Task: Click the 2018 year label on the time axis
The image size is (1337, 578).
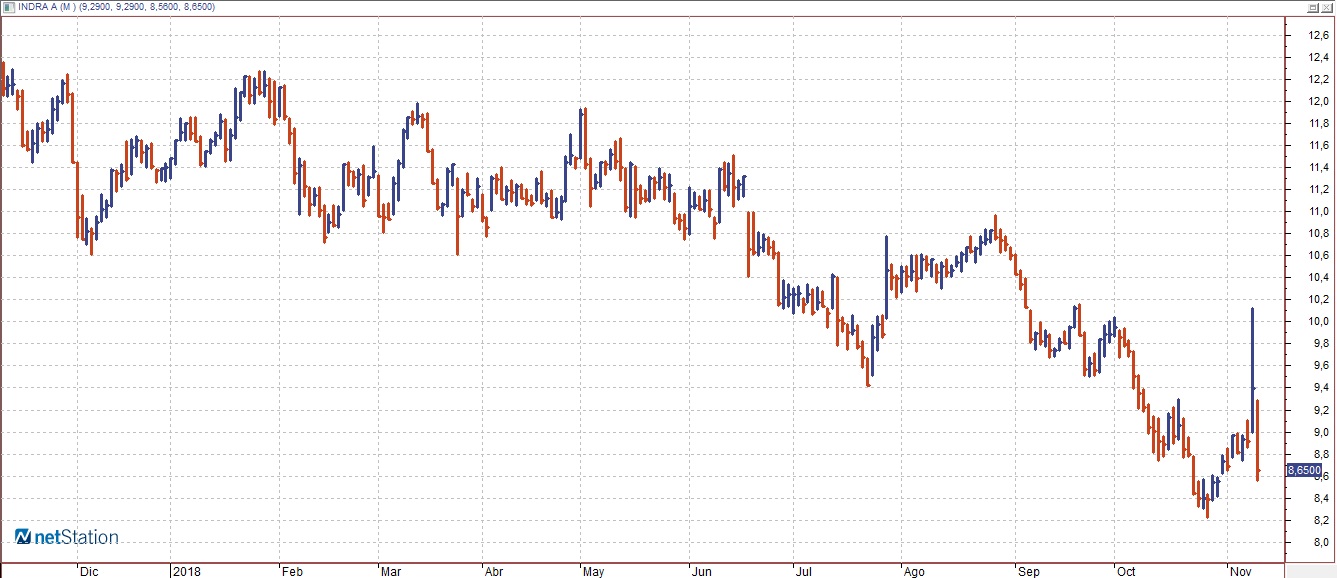Action: pyautogui.click(x=186, y=572)
